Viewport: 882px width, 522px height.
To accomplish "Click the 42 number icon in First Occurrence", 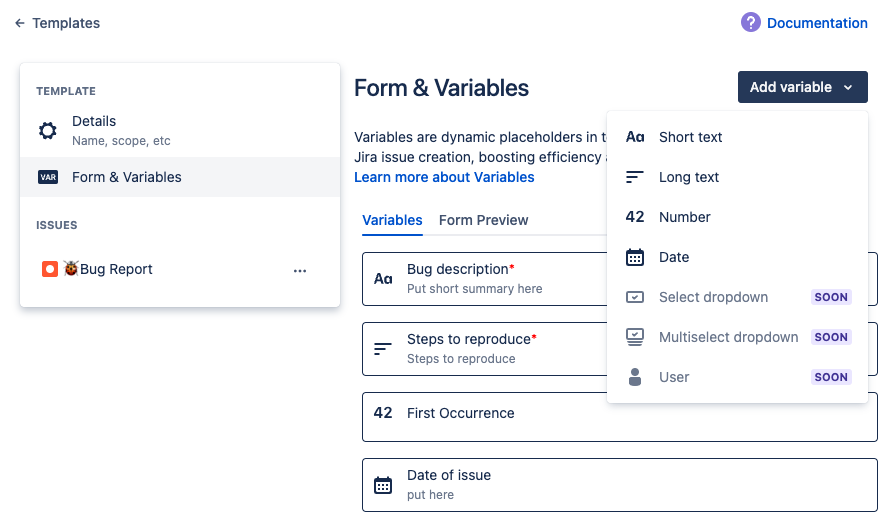I will tap(383, 413).
